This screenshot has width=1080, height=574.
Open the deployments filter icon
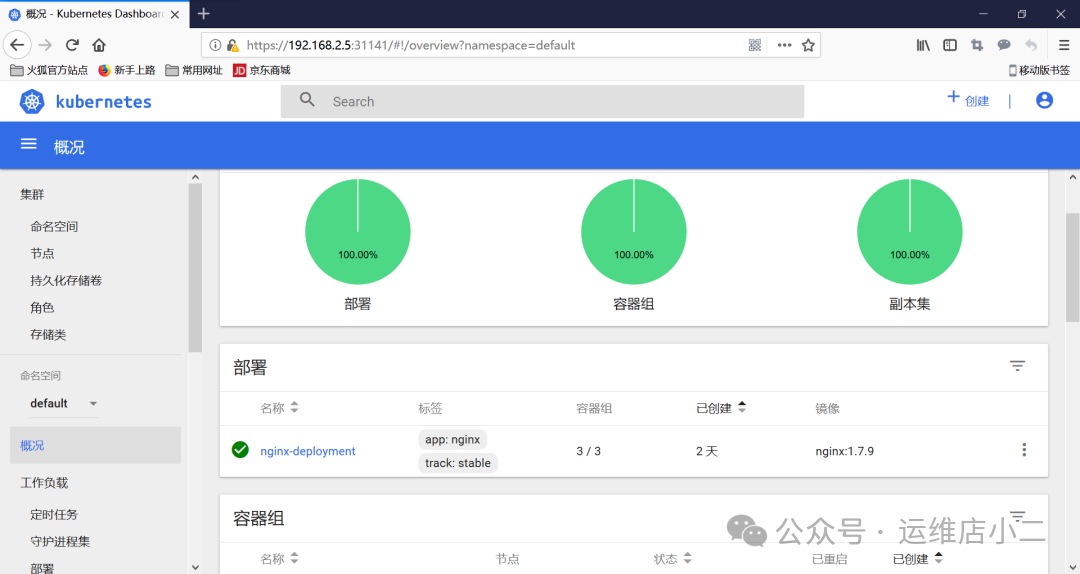[x=1017, y=366]
